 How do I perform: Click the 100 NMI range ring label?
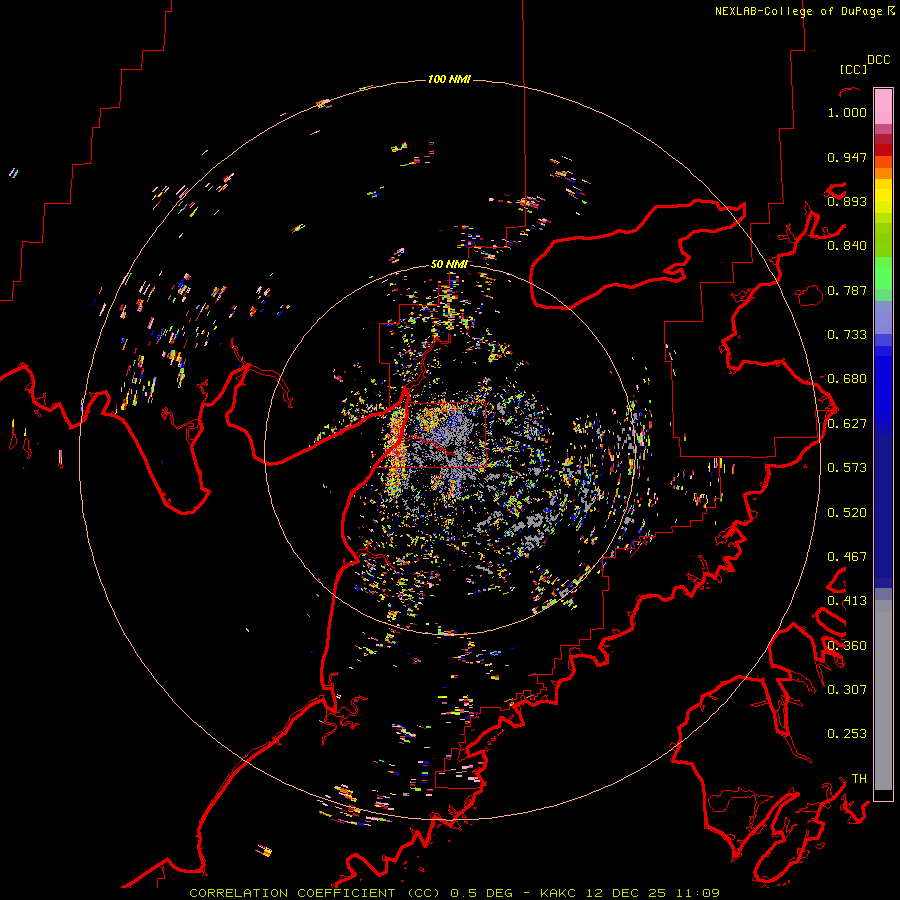click(449, 79)
